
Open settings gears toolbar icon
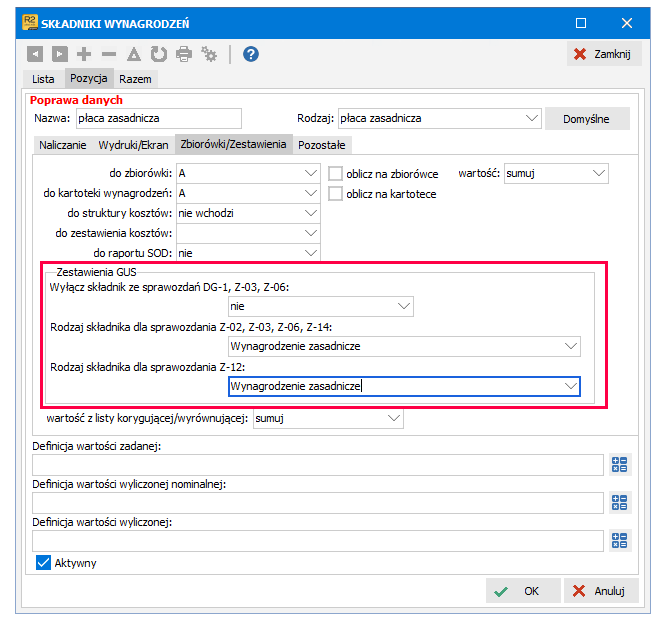coord(209,54)
